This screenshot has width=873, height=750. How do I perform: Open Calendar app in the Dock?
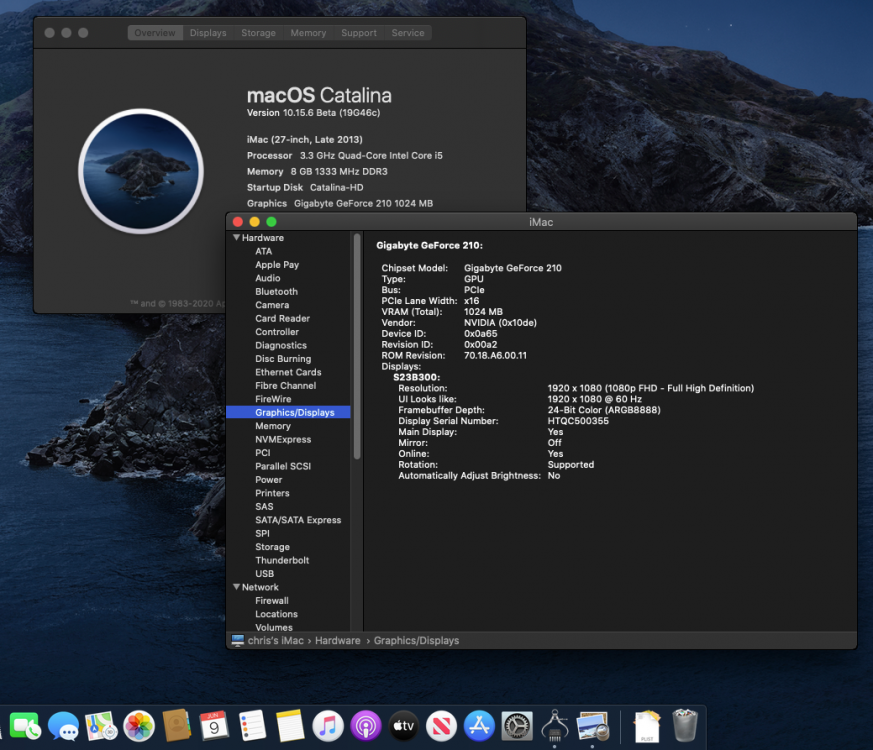214,726
